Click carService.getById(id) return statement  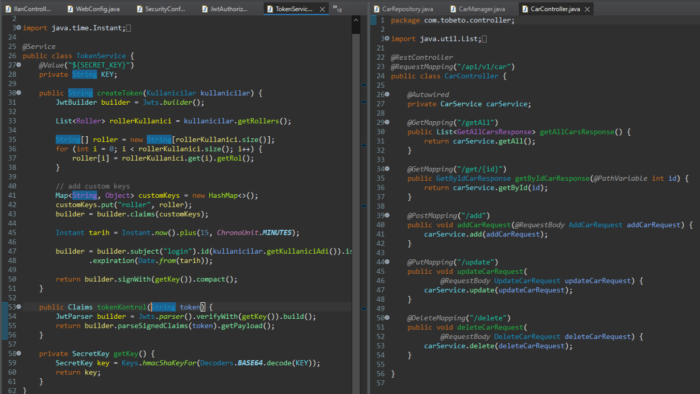click(486, 188)
